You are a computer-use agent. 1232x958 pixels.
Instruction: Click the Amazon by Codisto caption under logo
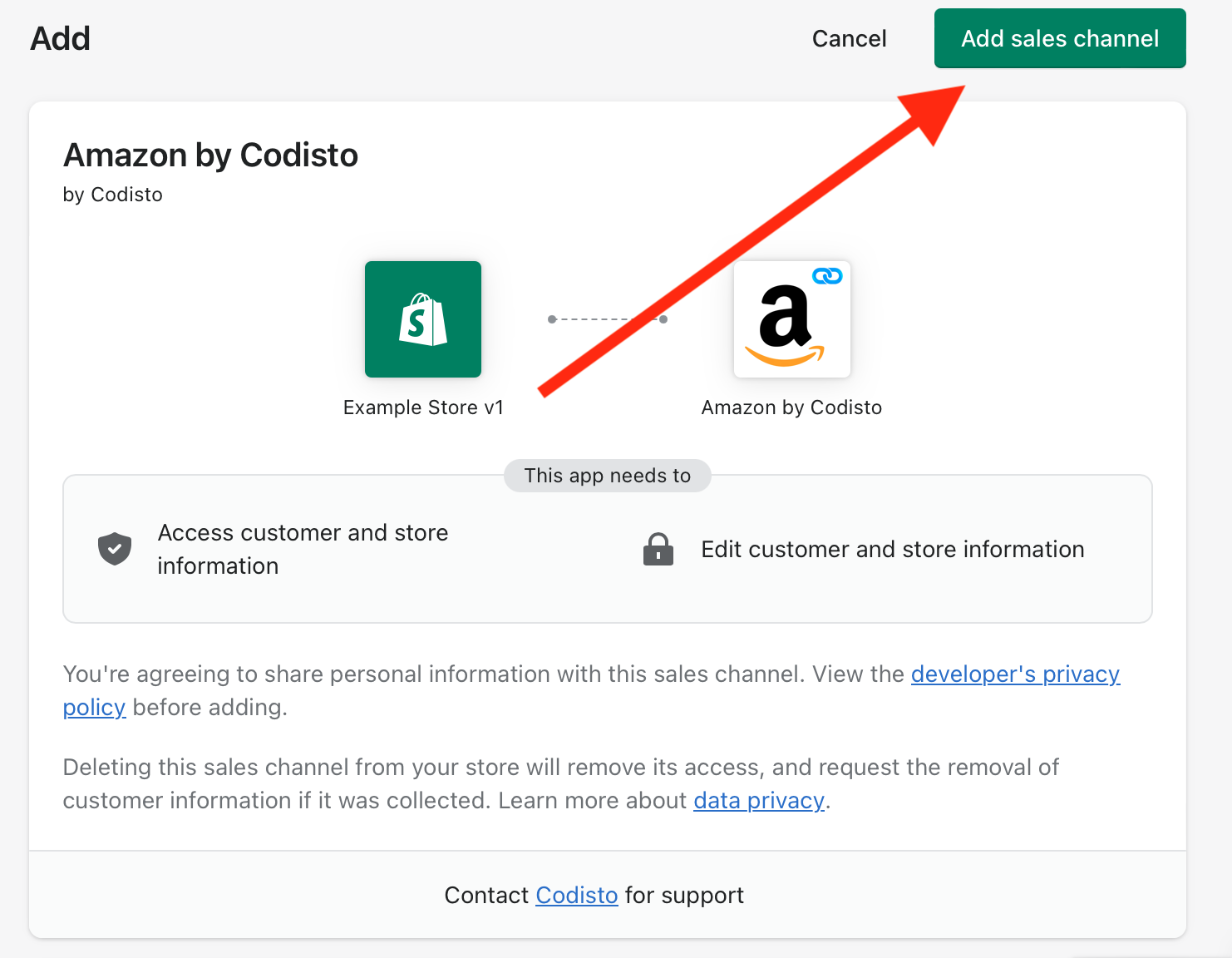click(x=791, y=407)
